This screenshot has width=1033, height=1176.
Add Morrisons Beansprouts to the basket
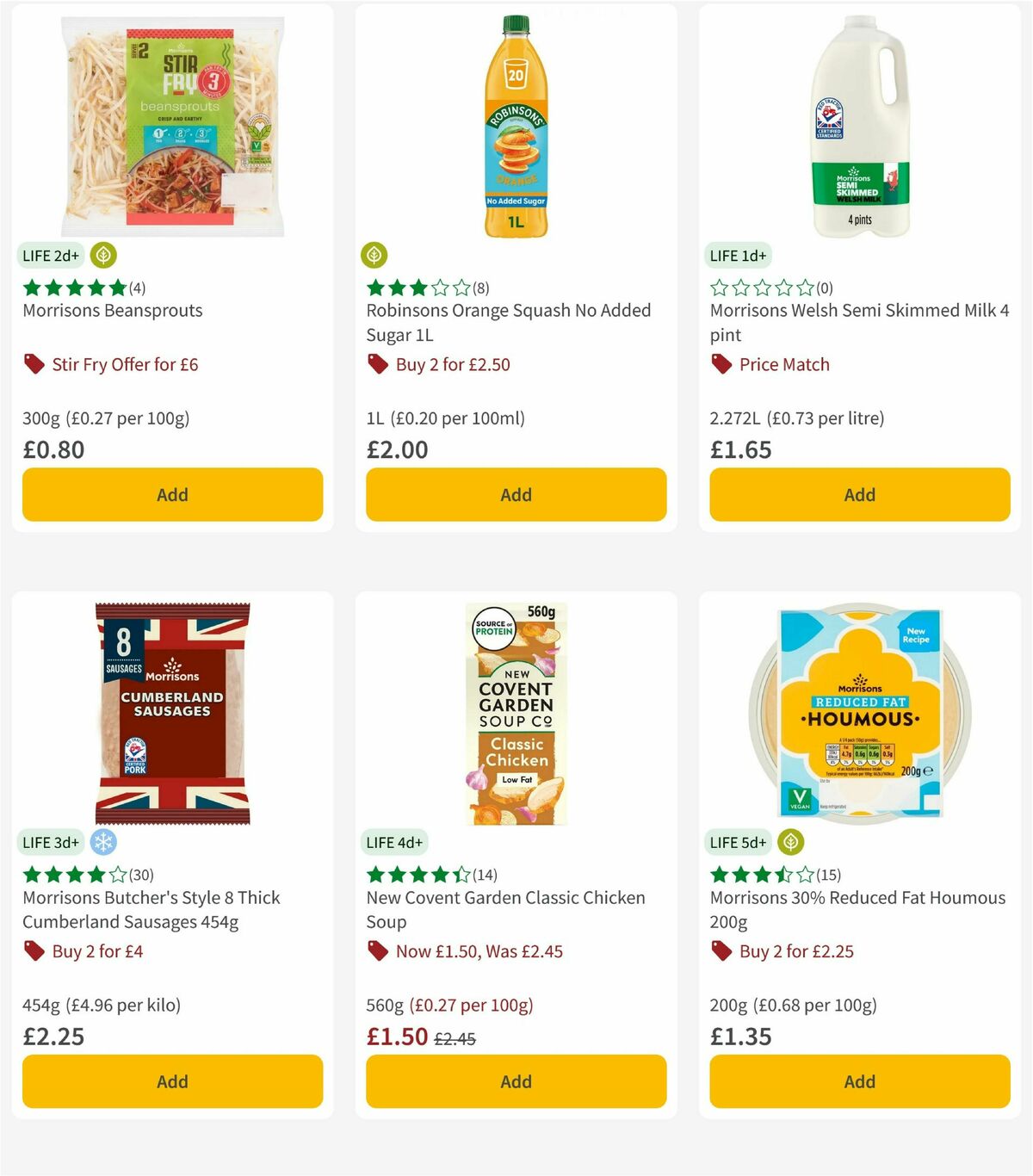point(172,494)
